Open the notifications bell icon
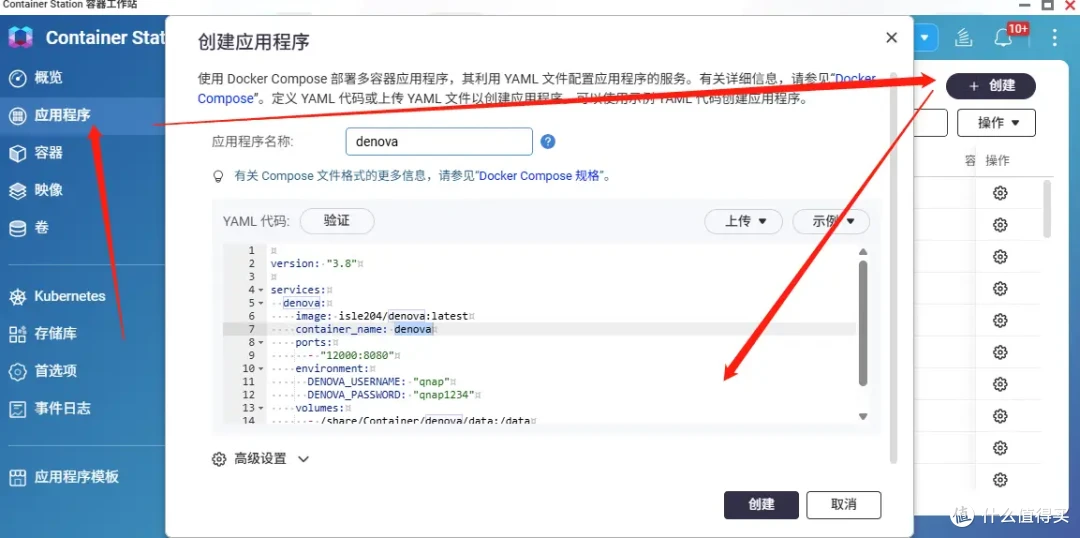 tap(1005, 37)
